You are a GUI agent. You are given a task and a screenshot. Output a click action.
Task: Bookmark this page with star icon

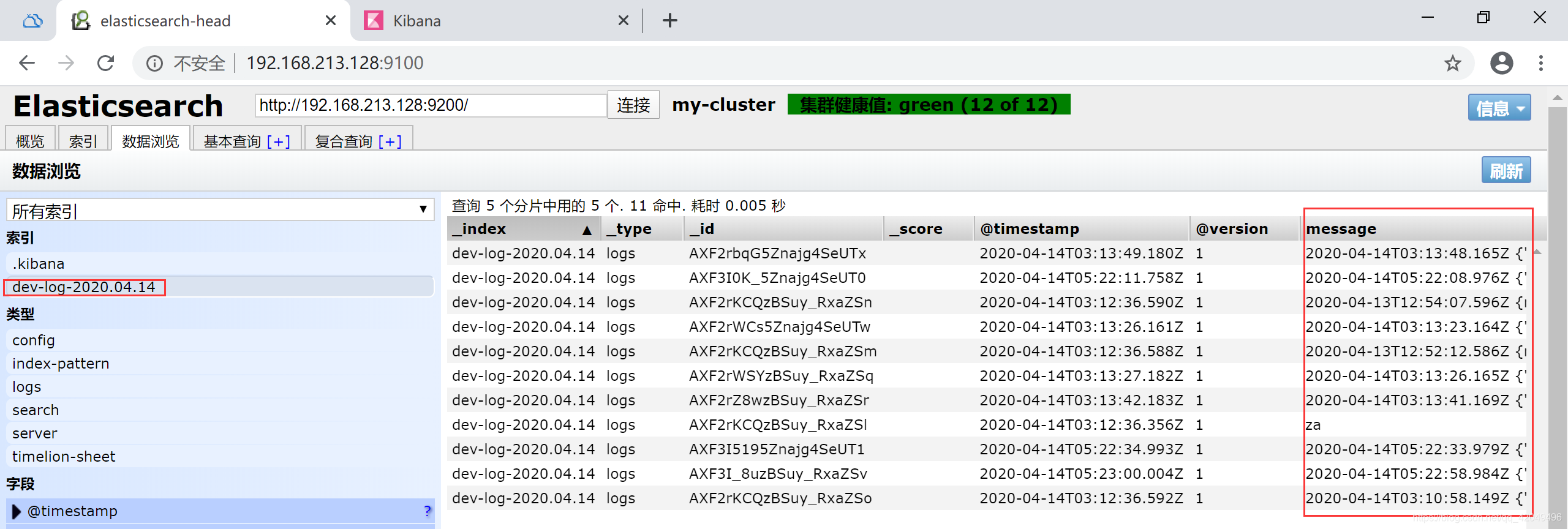(1452, 63)
